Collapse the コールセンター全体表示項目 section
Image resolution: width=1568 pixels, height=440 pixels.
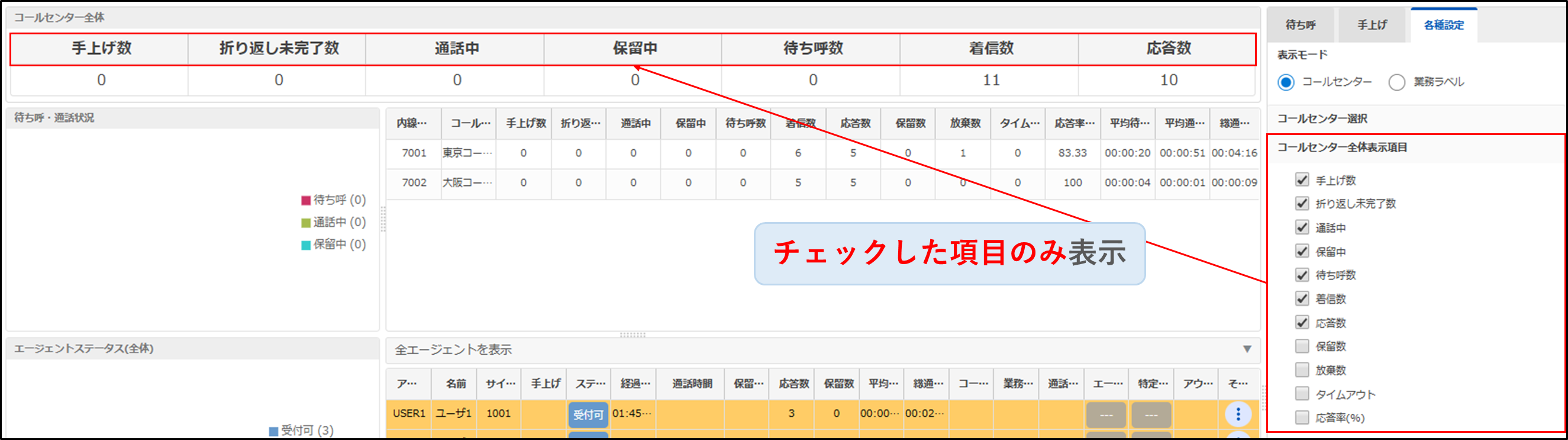pyautogui.click(x=1341, y=147)
